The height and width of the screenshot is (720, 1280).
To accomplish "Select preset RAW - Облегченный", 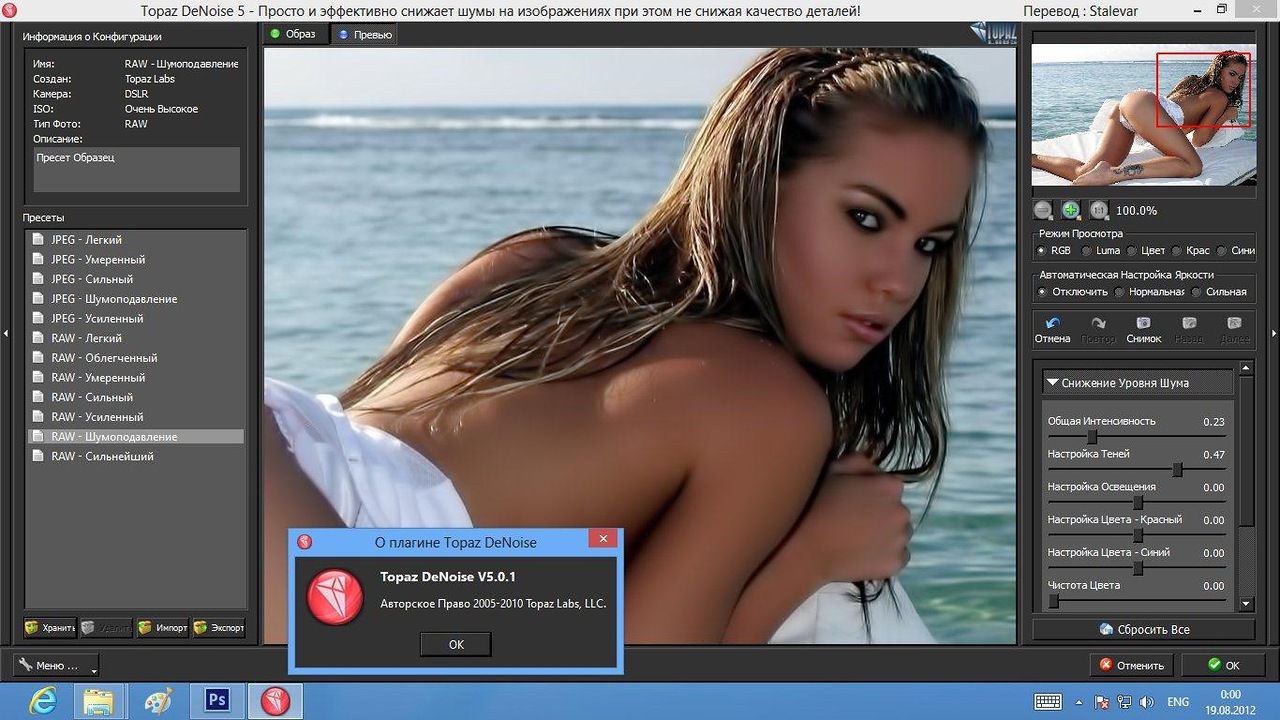I will click(135, 358).
